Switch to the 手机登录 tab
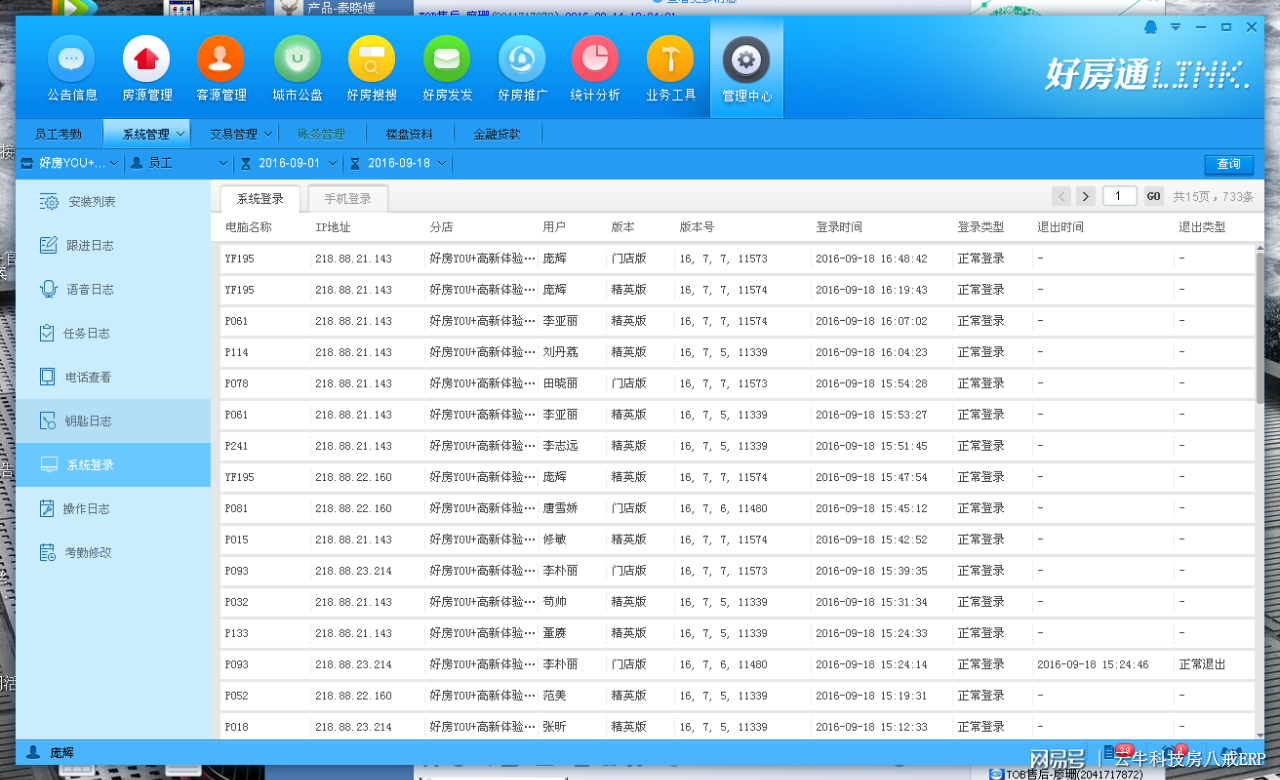 [x=347, y=198]
